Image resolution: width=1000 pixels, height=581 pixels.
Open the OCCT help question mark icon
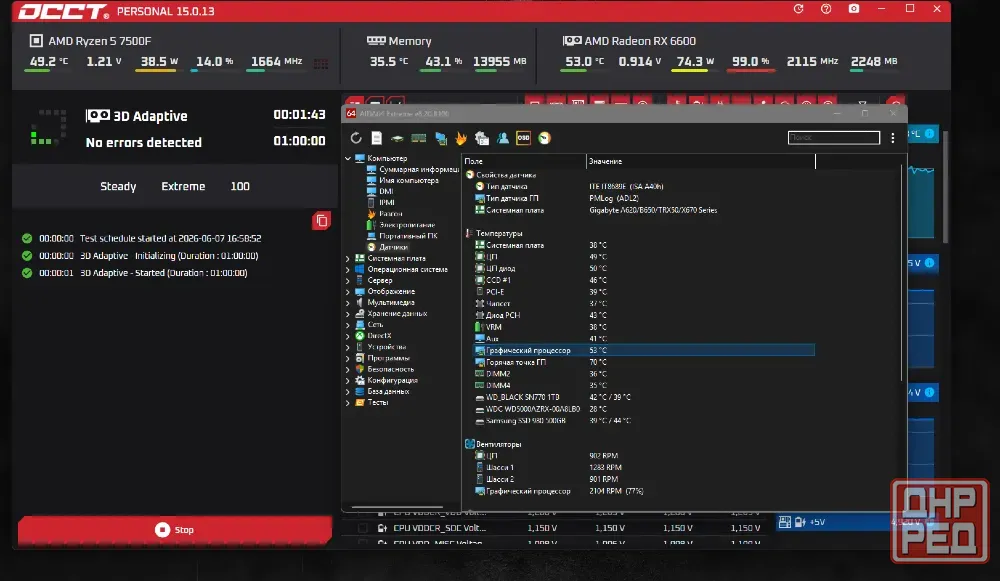tap(826, 9)
